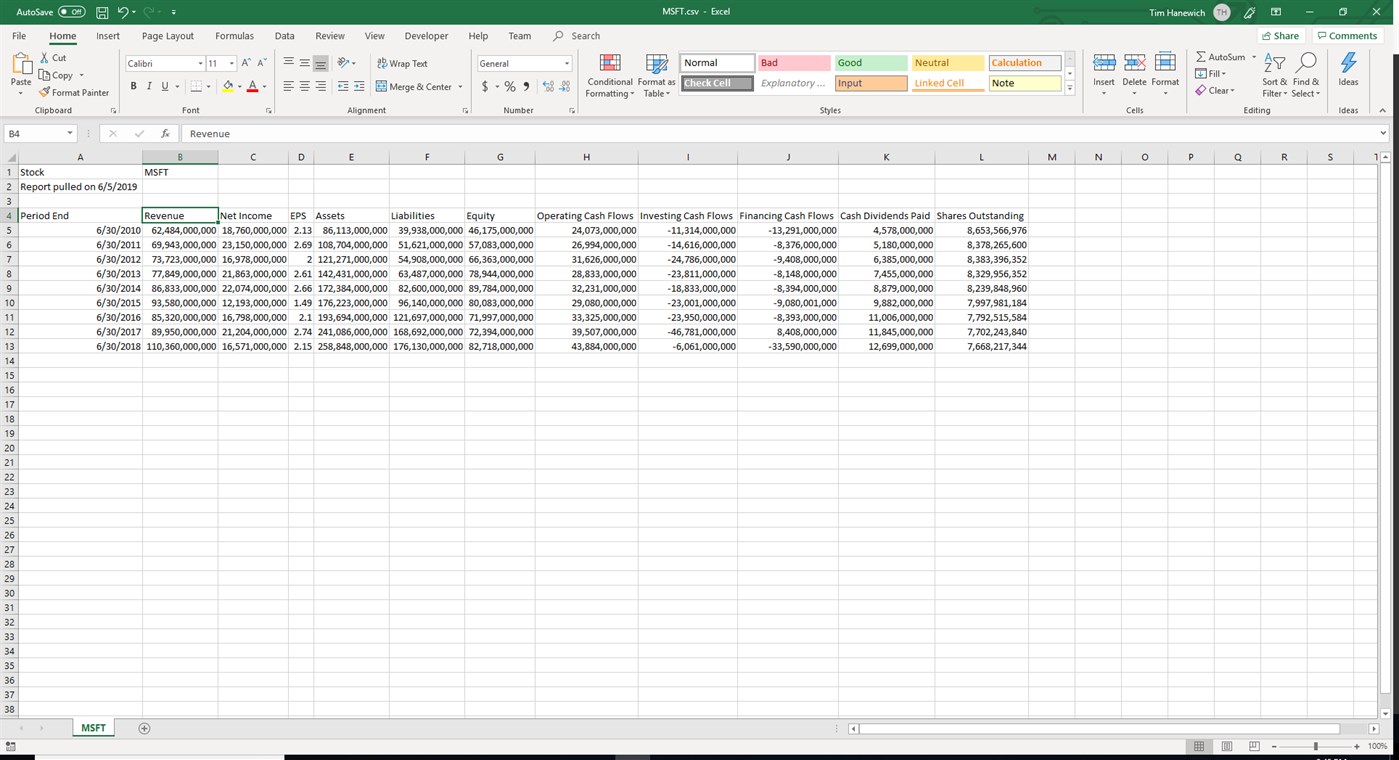
Task: Add a new sheet with the plus icon
Action: pos(144,729)
